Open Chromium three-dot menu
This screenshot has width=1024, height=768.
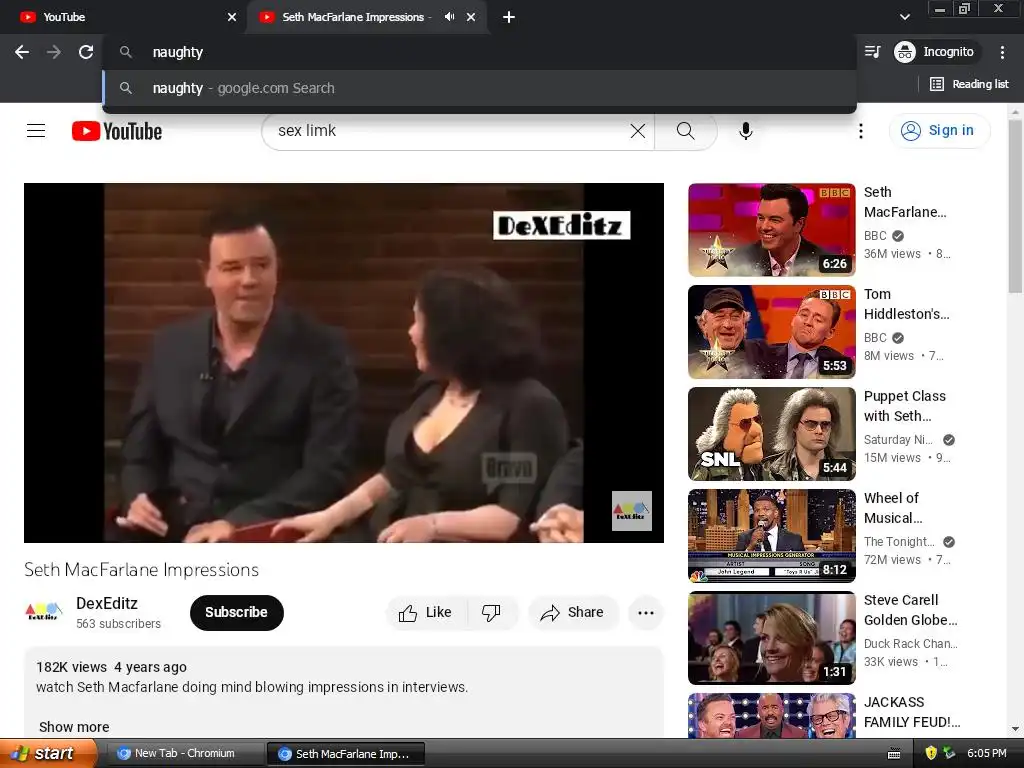click(1002, 52)
